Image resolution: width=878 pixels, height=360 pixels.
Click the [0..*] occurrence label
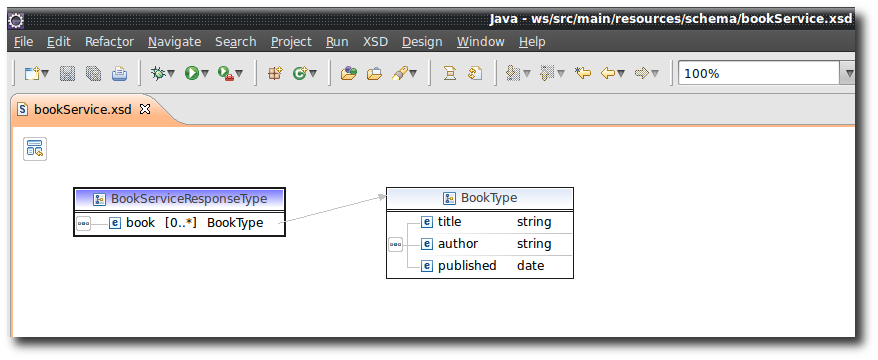pos(181,223)
